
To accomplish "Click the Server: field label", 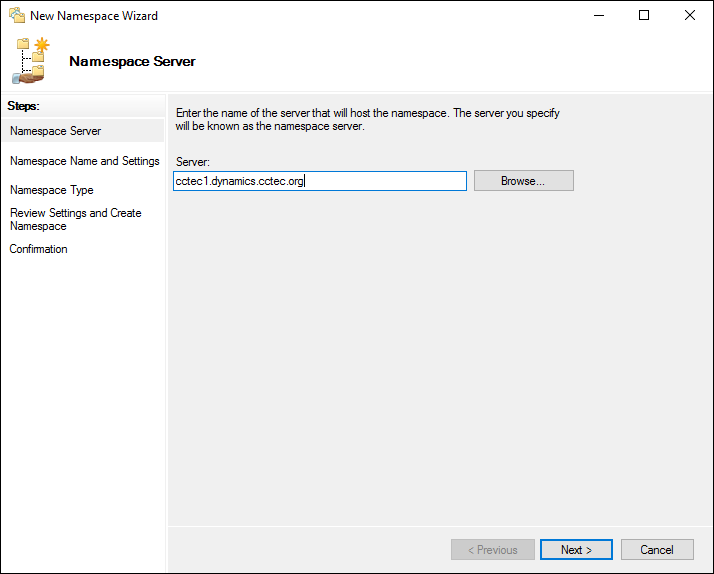I will pyautogui.click(x=193, y=162).
